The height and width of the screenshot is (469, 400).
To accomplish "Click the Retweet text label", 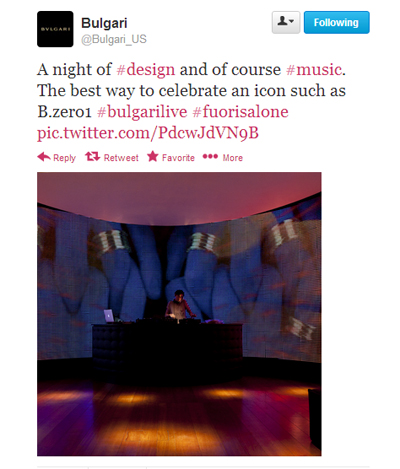I will pos(121,158).
